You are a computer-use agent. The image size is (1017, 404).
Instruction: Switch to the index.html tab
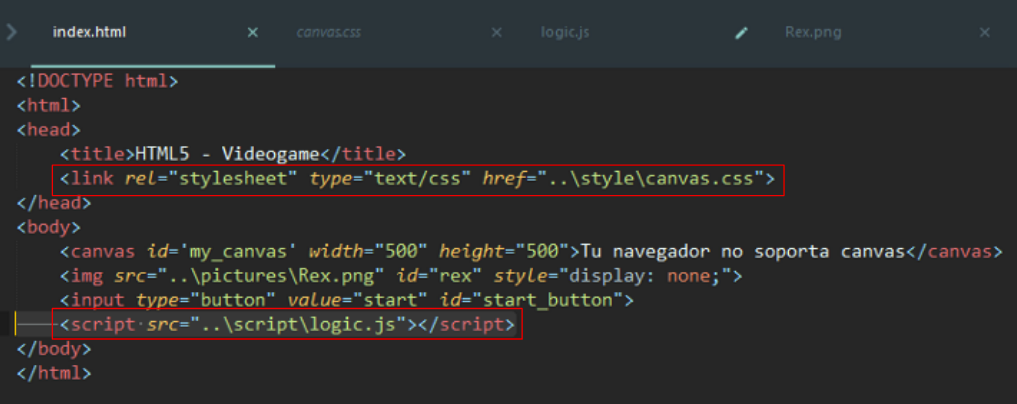[x=89, y=32]
